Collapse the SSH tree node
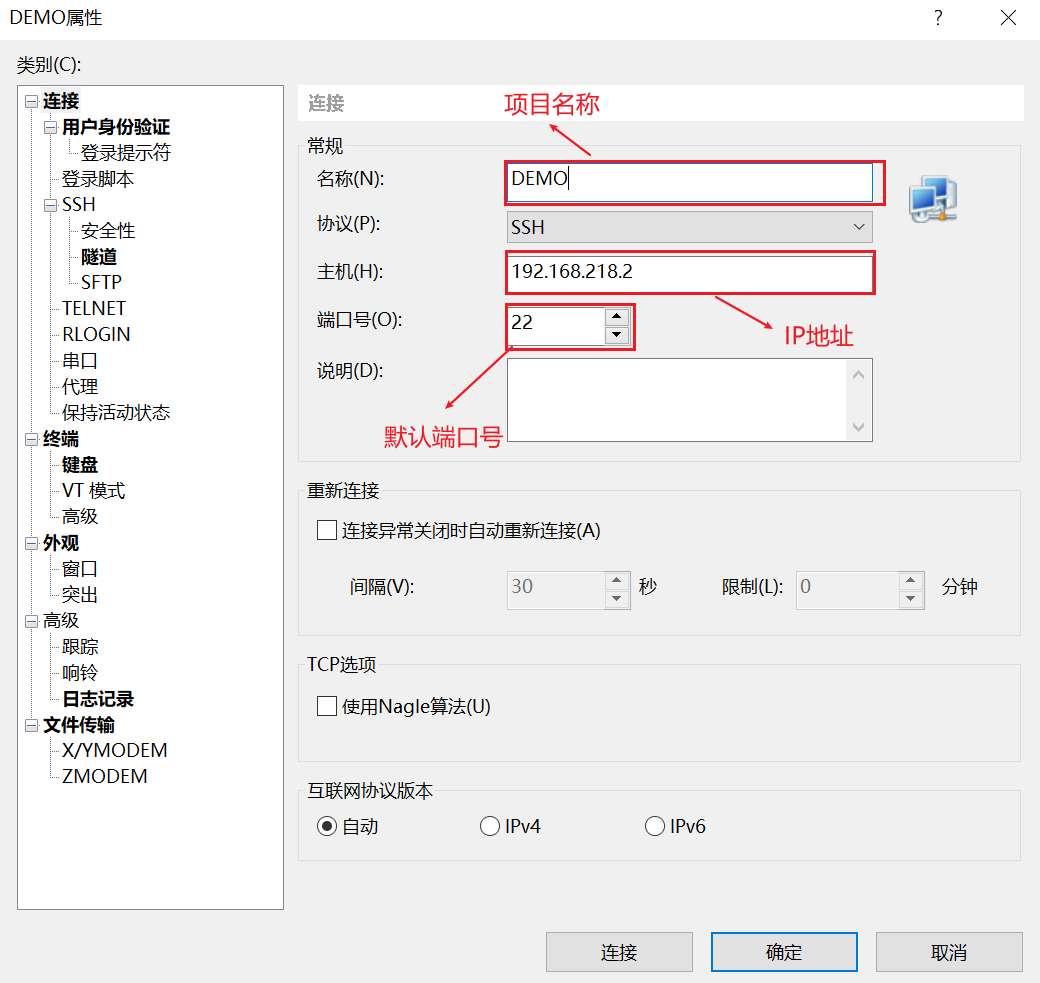 (50, 205)
